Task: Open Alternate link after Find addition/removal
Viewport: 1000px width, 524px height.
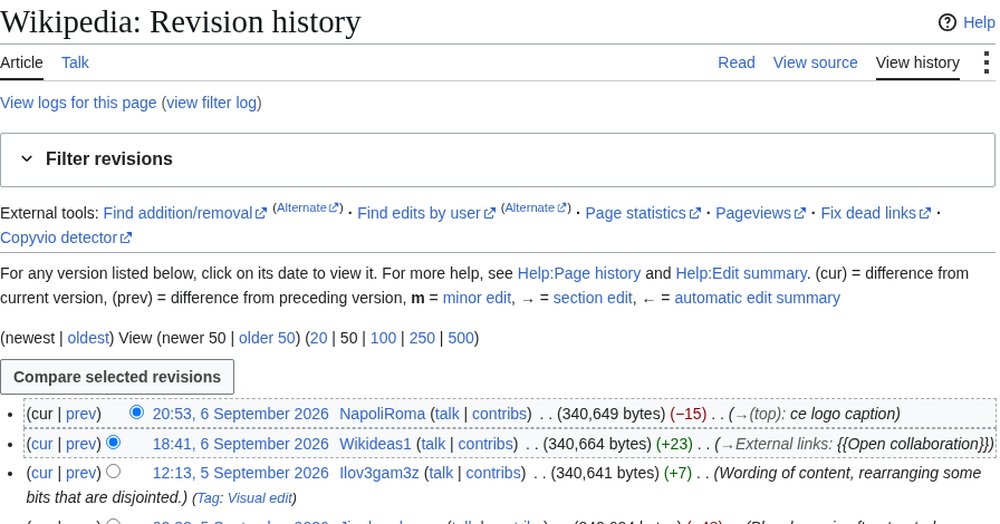Action: (307, 208)
